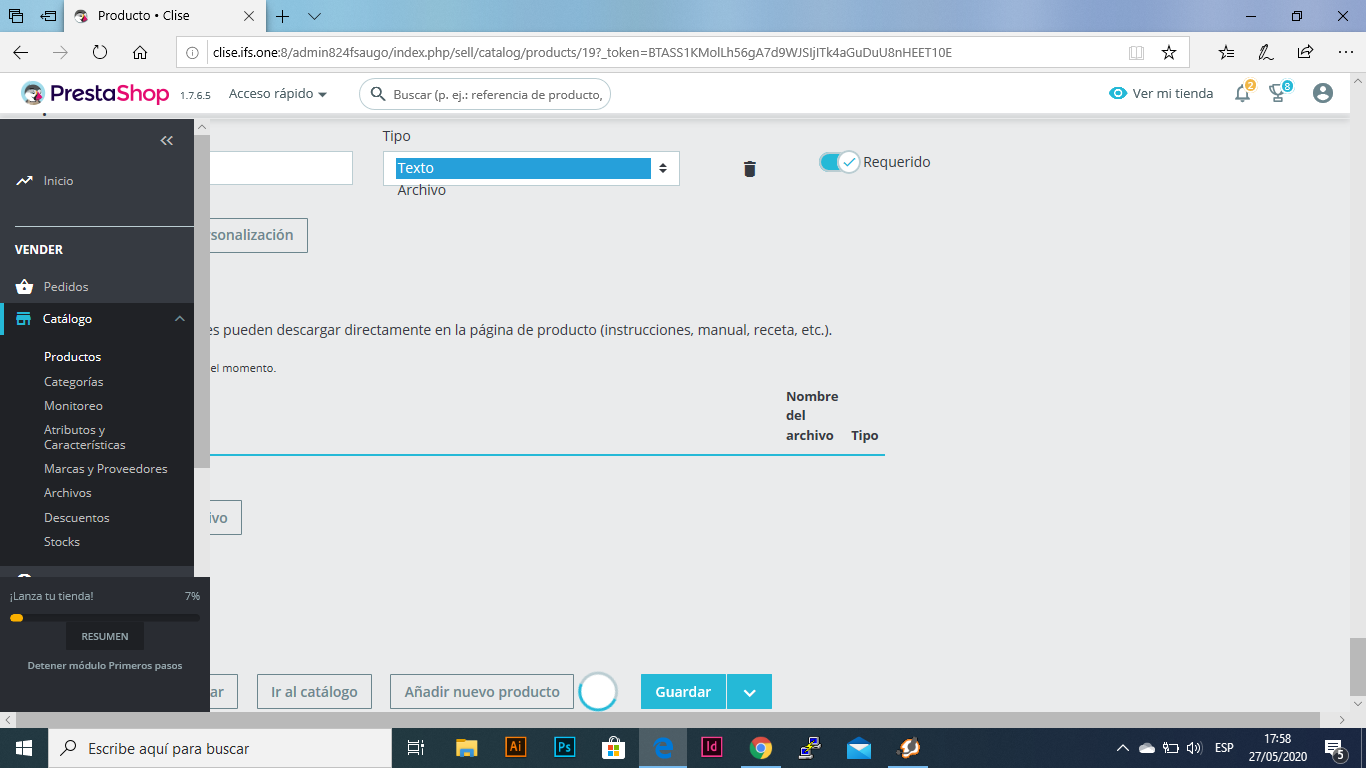
Task: Collapse the Catálogo menu chevron
Action: pos(180,319)
